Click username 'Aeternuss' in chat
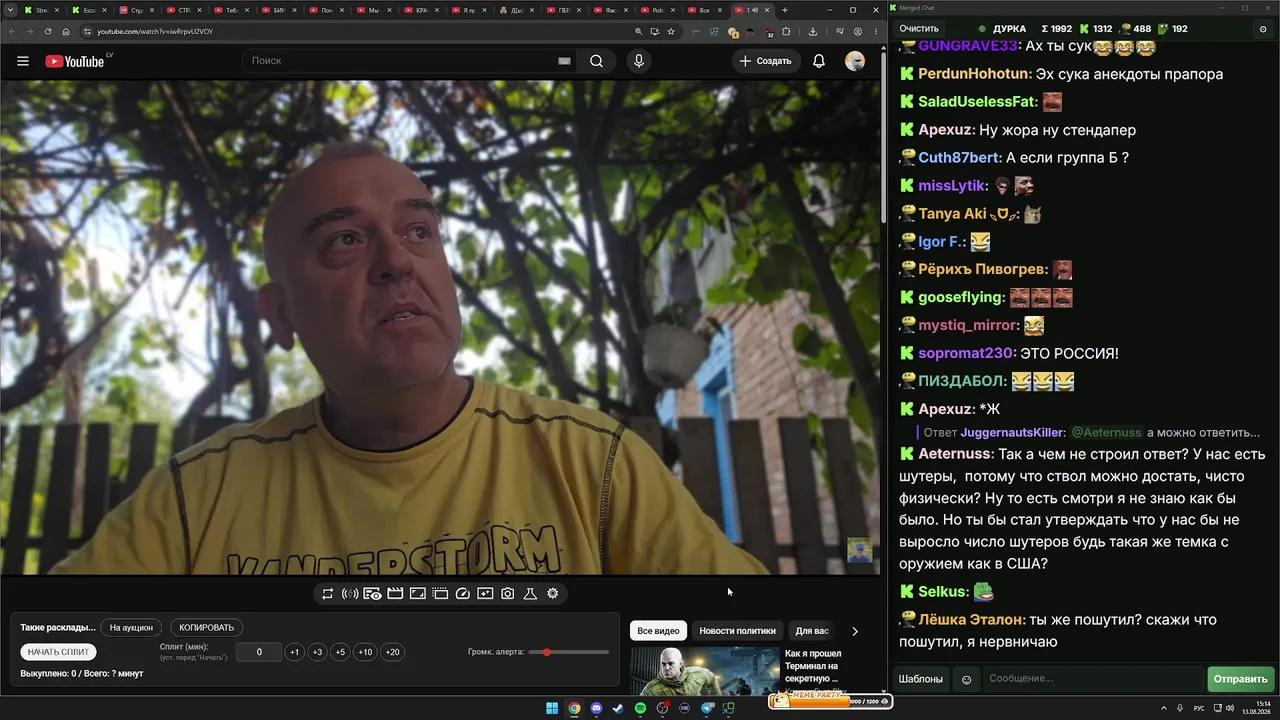Viewport: 1280px width, 720px height. (x=954, y=454)
